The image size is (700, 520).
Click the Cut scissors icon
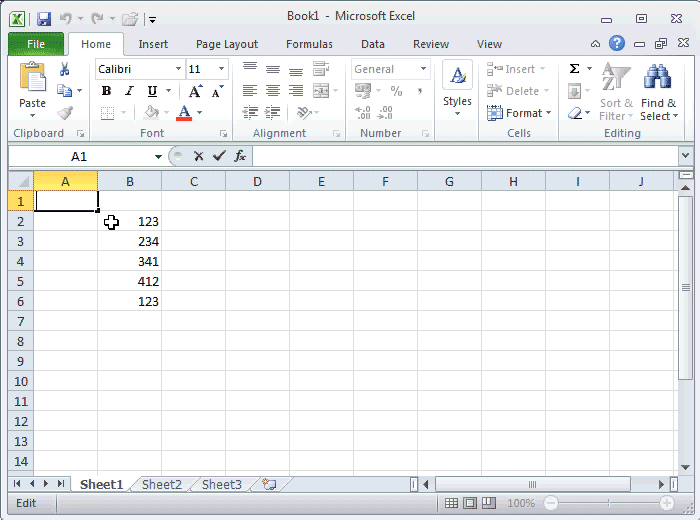click(x=65, y=70)
